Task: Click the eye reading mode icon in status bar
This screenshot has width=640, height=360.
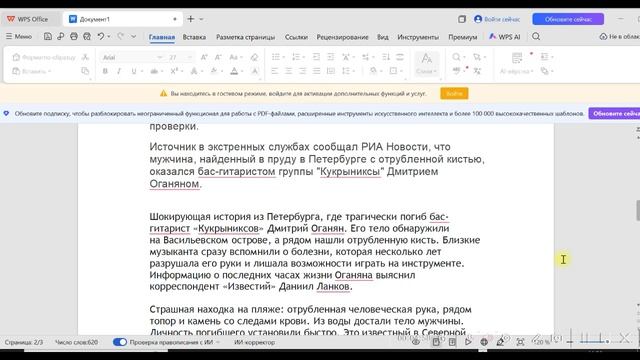Action: coord(416,342)
